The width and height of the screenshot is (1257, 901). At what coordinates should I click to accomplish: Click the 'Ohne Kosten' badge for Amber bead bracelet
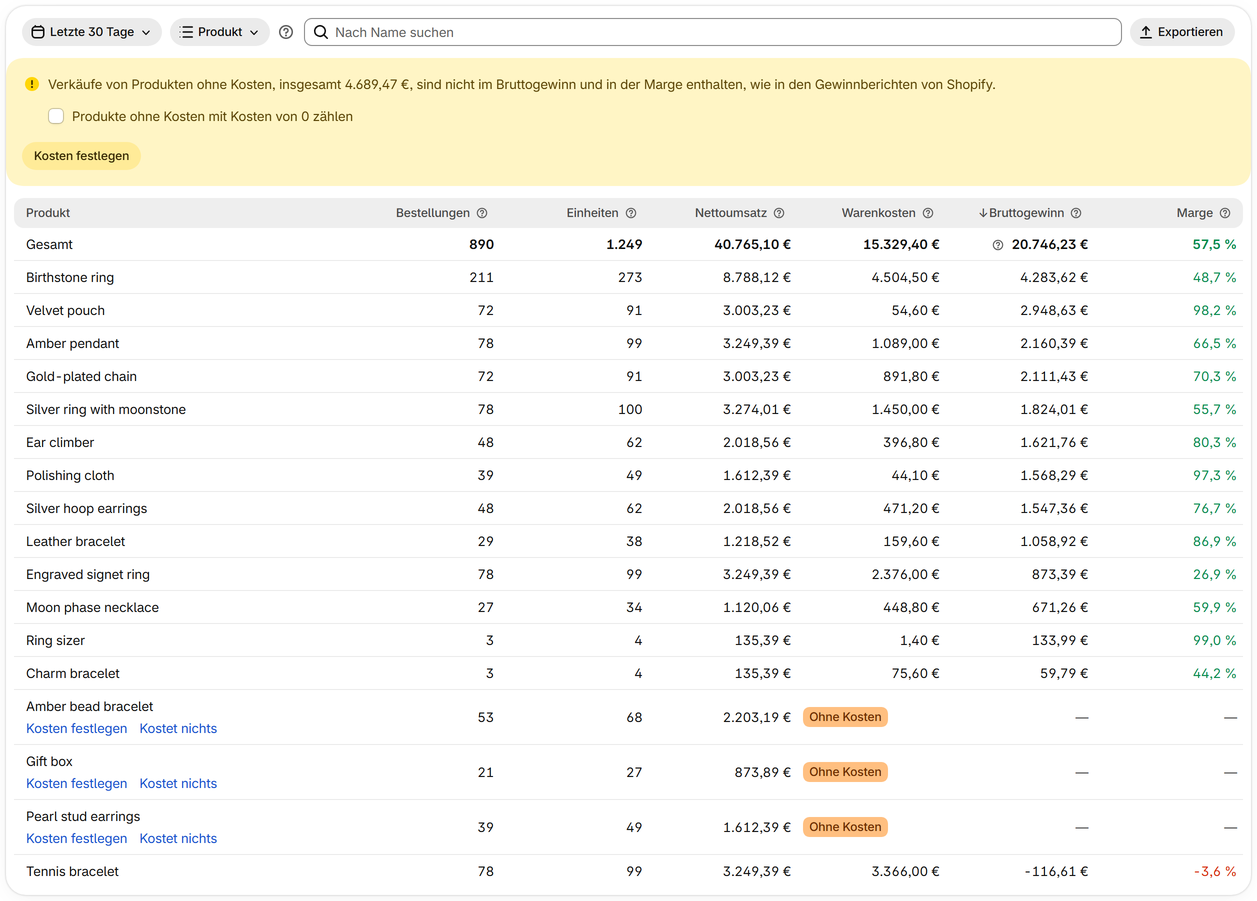tap(845, 717)
